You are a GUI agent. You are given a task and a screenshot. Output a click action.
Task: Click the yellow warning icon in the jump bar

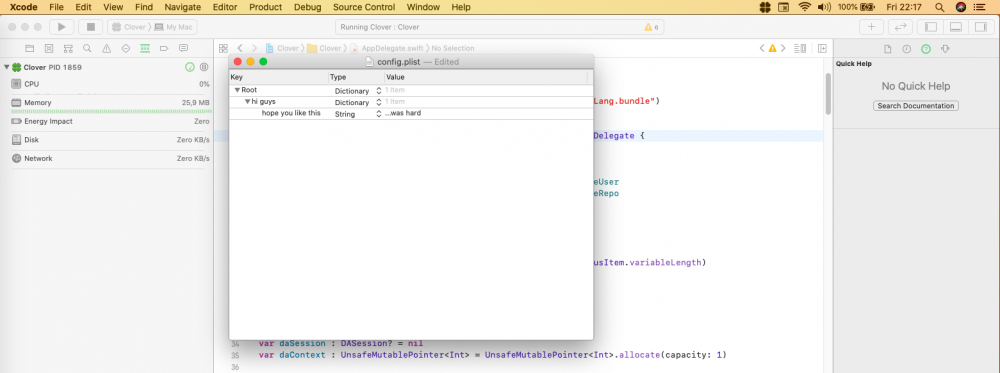772,48
